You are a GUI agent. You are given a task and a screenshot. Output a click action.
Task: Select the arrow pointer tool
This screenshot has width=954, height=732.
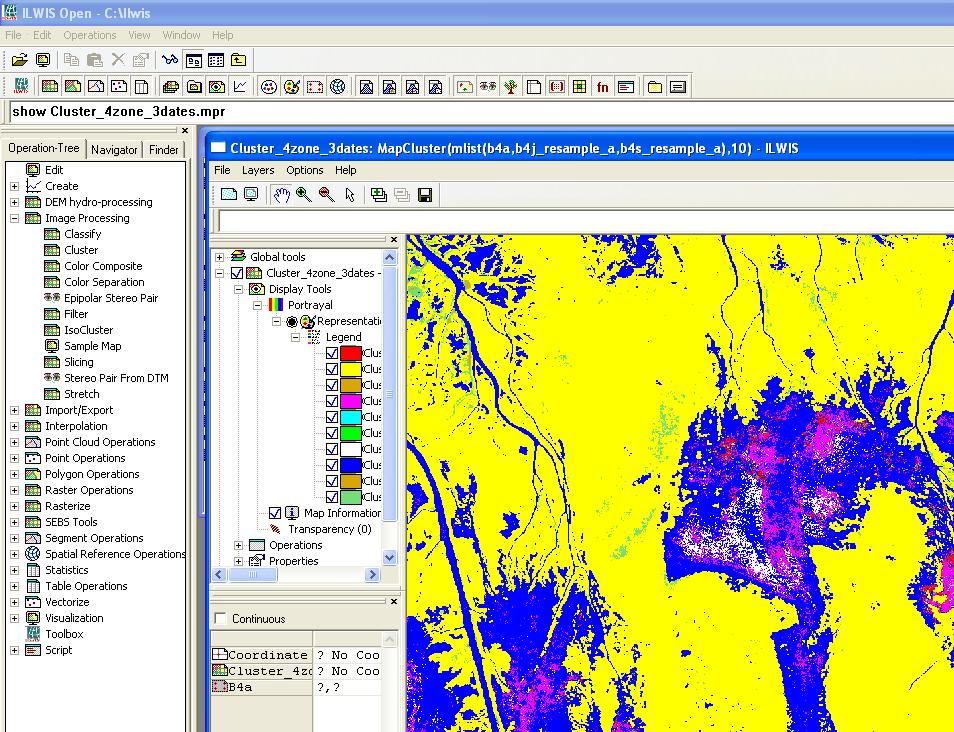pyautogui.click(x=350, y=195)
